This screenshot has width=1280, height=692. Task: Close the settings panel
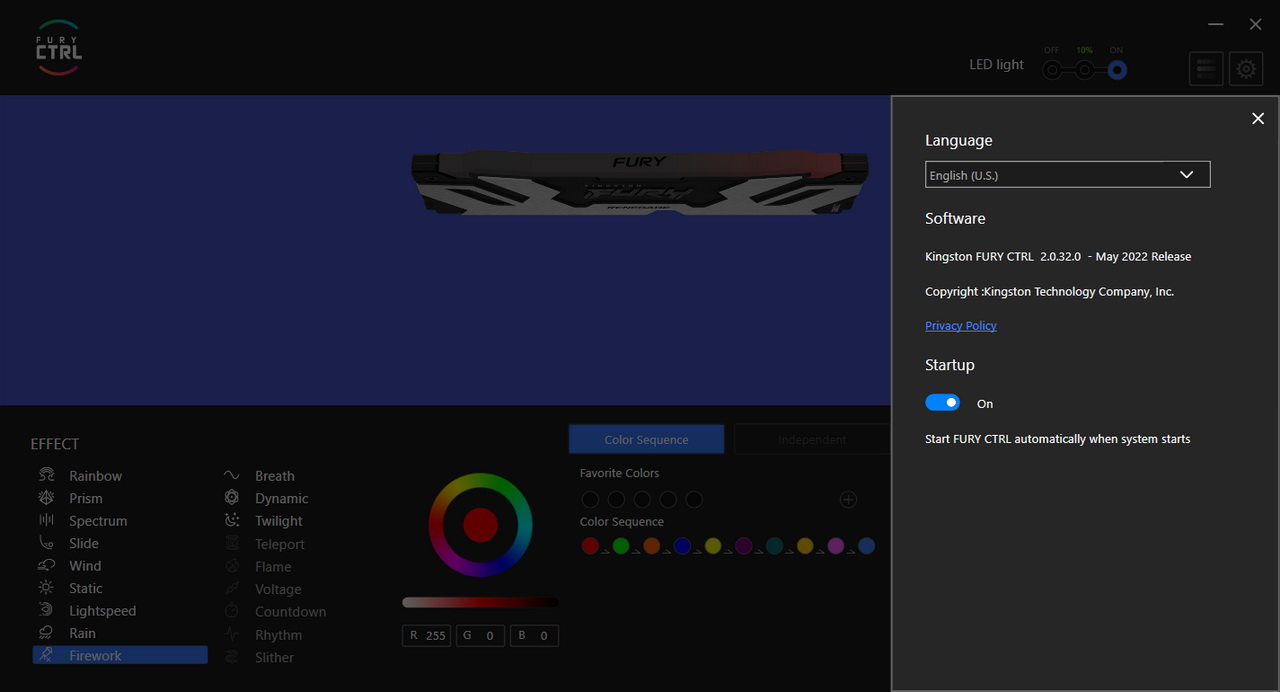(1258, 118)
